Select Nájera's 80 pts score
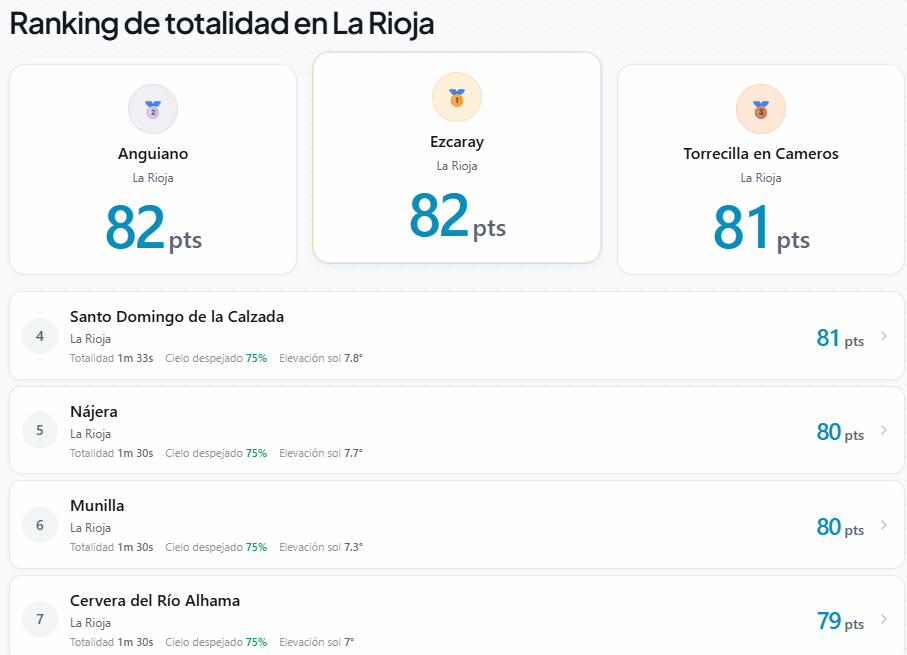Image resolution: width=907 pixels, height=655 pixels. click(840, 432)
